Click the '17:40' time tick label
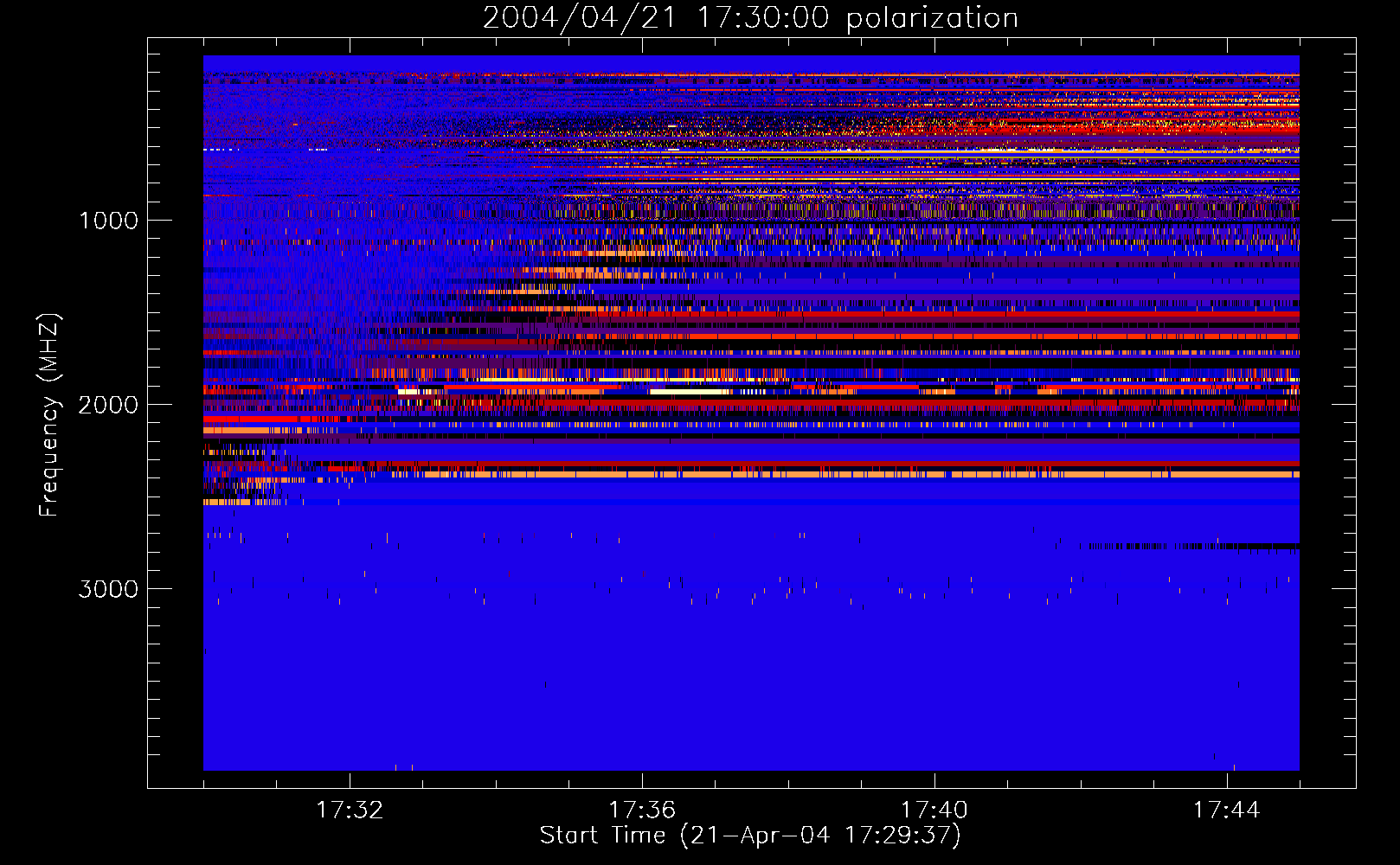Screen dimensions: 1400x865 click(x=934, y=811)
